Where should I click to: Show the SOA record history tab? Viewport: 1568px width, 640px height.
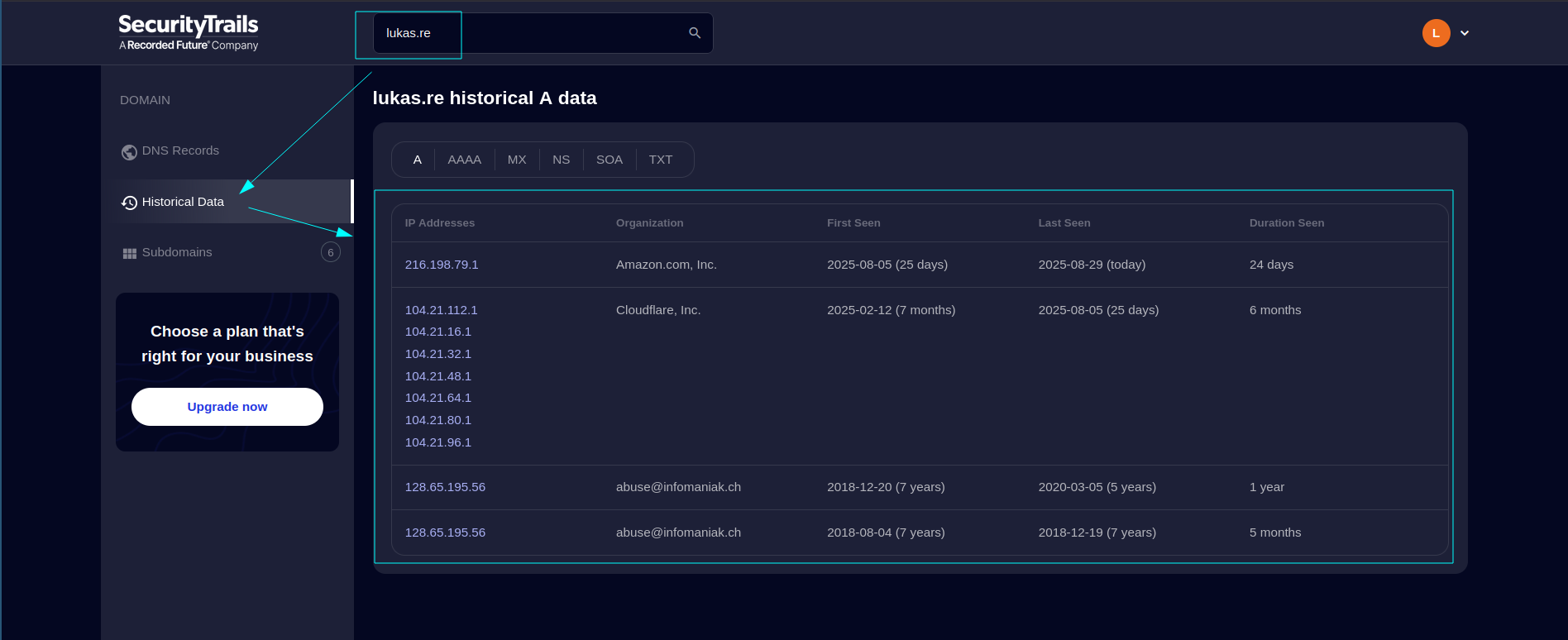[609, 160]
